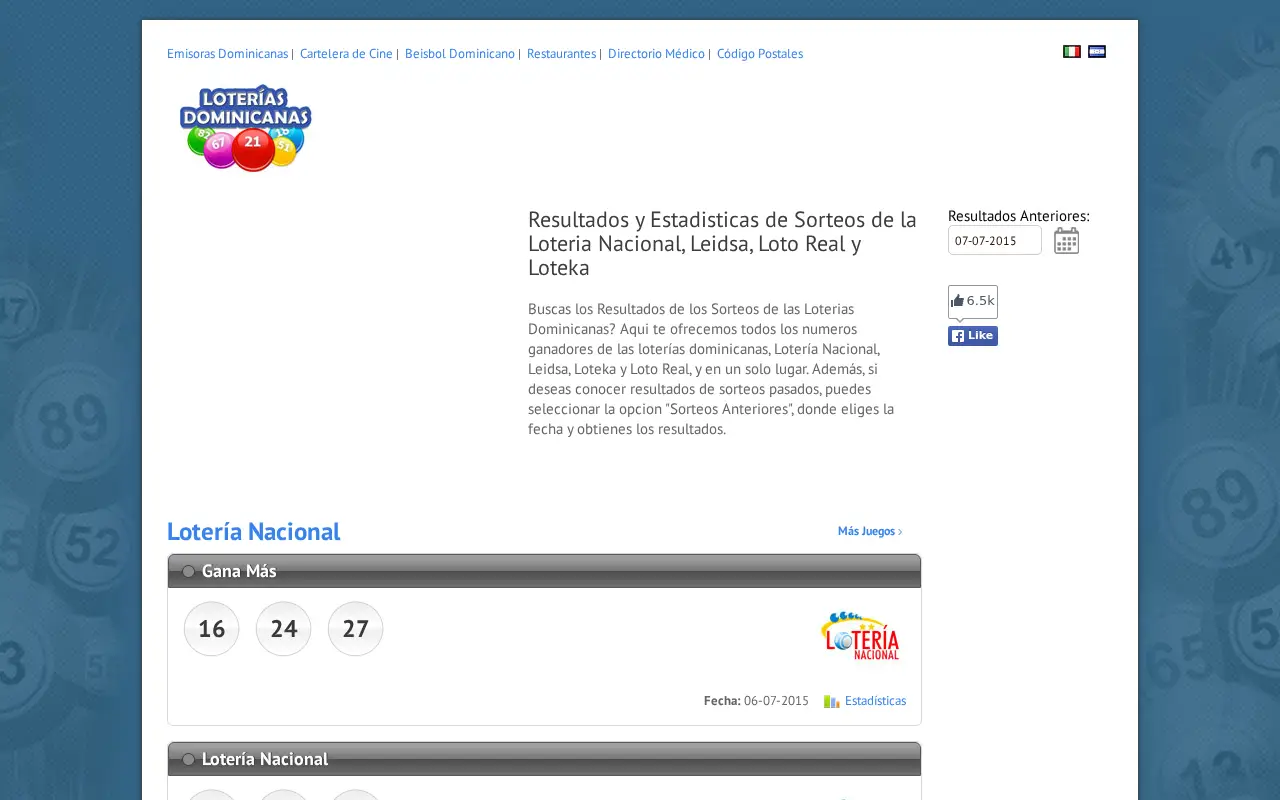The width and height of the screenshot is (1280, 800).
Task: Switch language with the green-red flag
Action: (1072, 52)
